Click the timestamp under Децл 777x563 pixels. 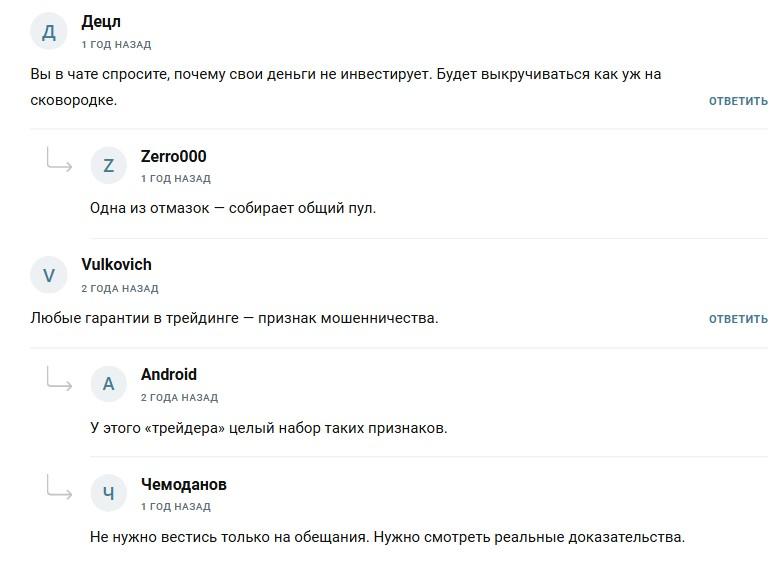point(116,45)
